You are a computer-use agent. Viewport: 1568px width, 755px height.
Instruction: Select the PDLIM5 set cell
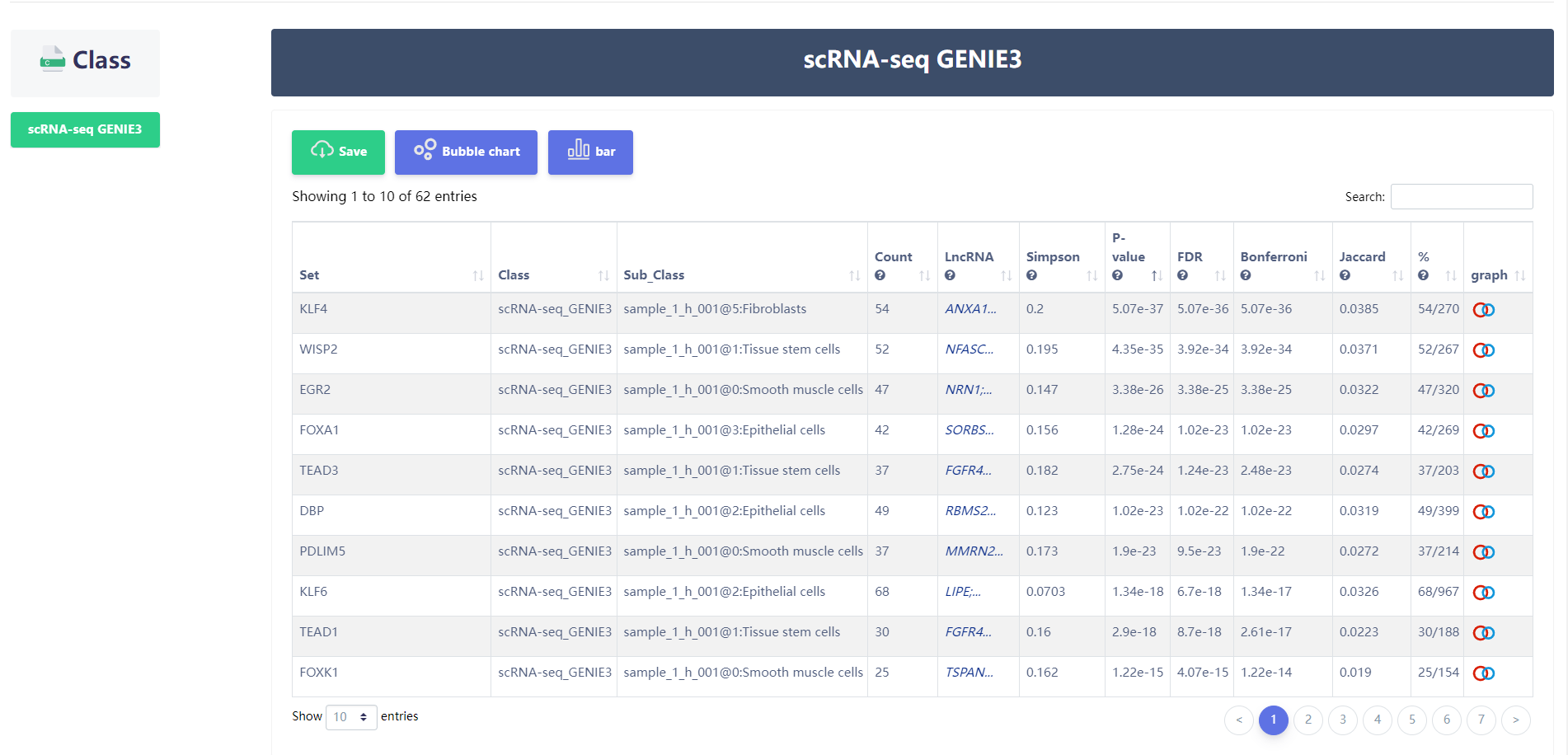pos(392,556)
